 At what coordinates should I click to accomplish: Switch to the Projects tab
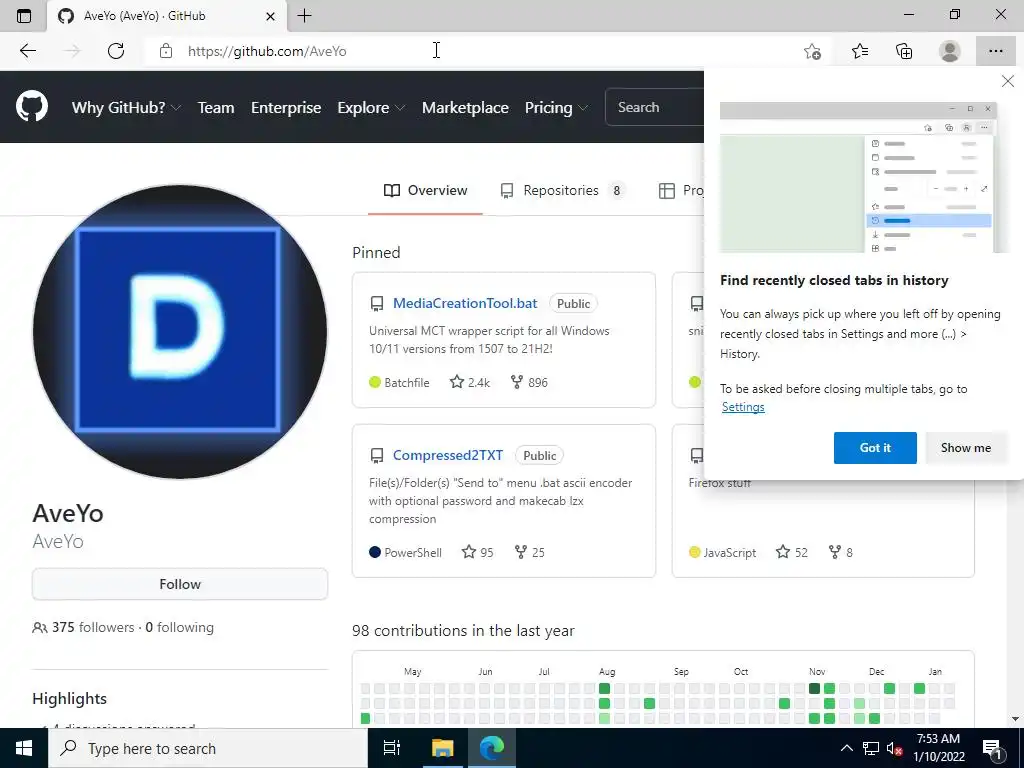click(681, 190)
